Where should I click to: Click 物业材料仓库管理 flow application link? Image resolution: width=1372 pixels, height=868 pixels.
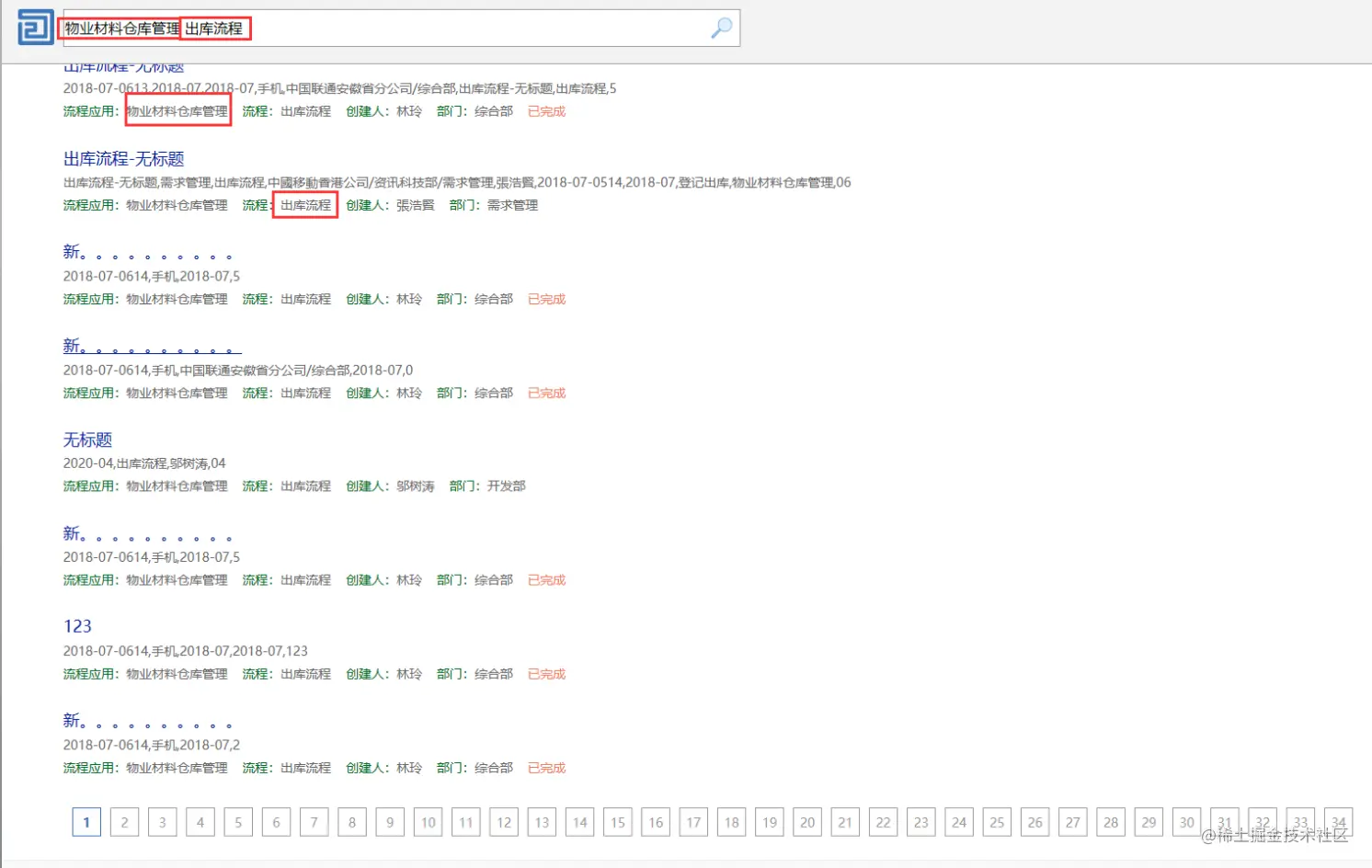[x=176, y=111]
